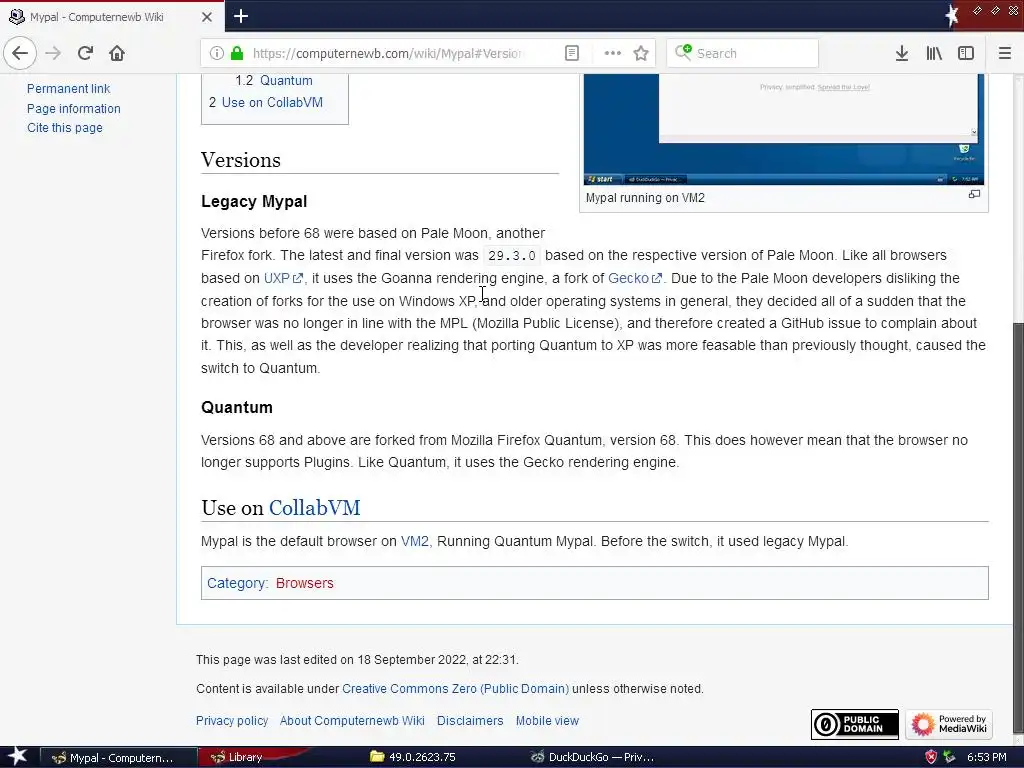Open the browser hamburger menu
1024x768 pixels.
click(x=1004, y=53)
